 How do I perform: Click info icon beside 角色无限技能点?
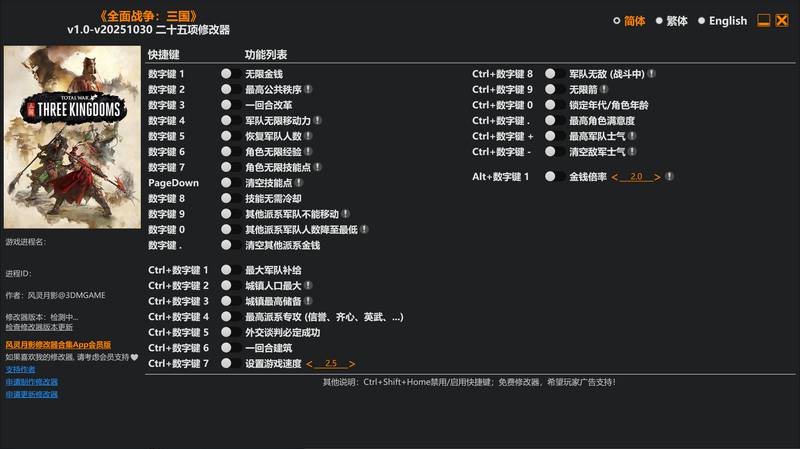coord(317,167)
